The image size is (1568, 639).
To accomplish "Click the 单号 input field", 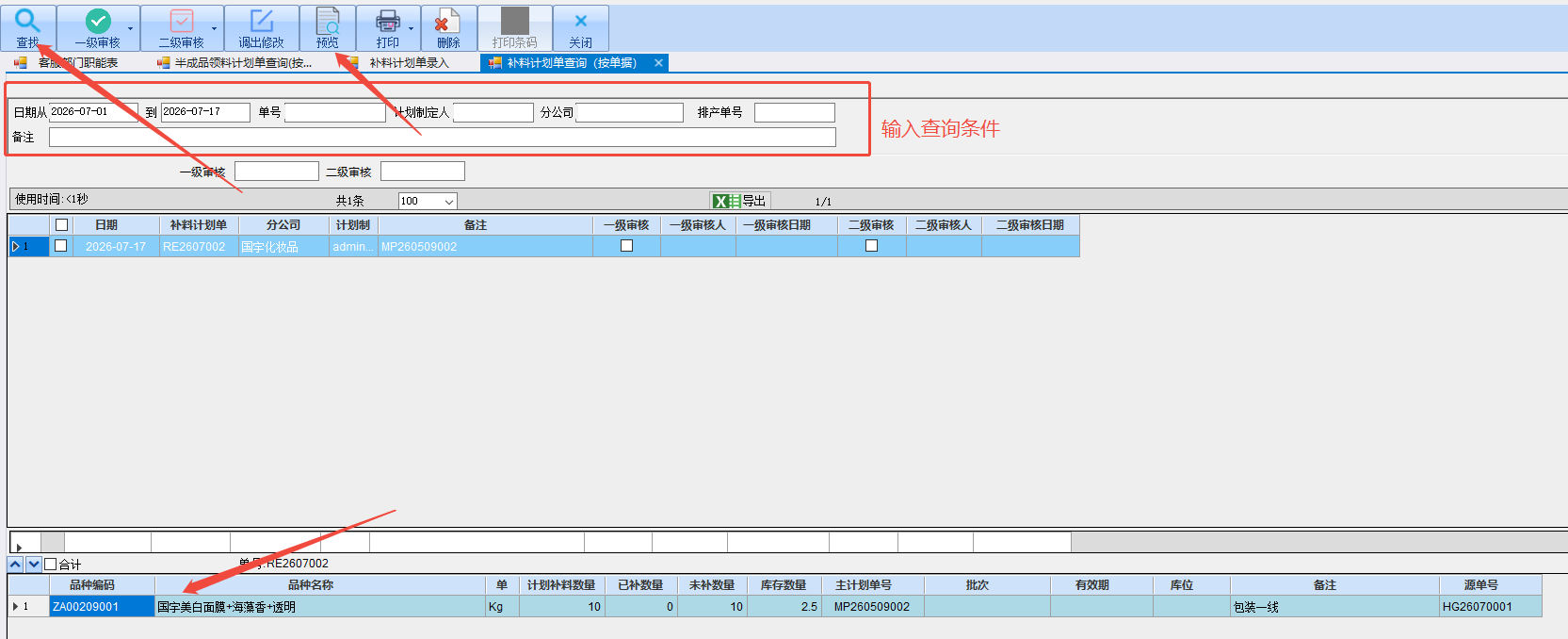I will (335, 112).
